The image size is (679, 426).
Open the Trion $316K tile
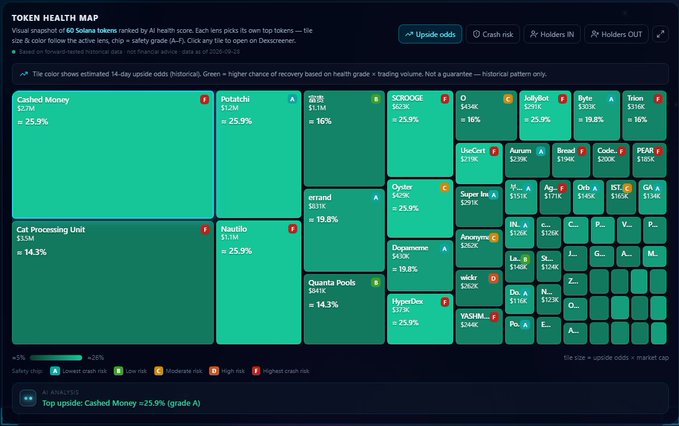(x=644, y=115)
